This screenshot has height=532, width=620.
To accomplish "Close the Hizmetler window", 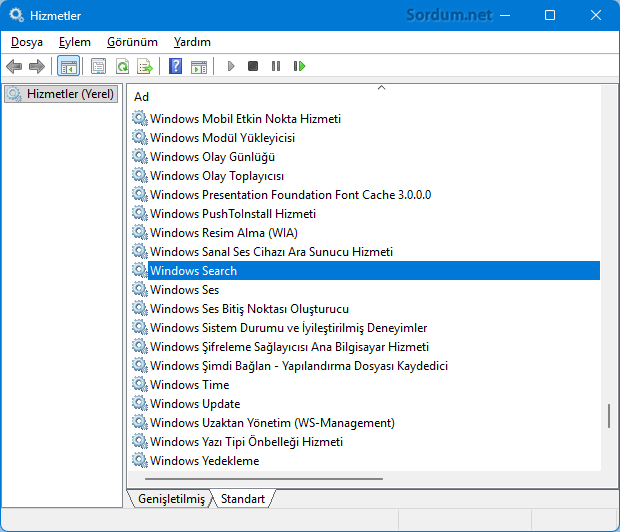I will (596, 15).
